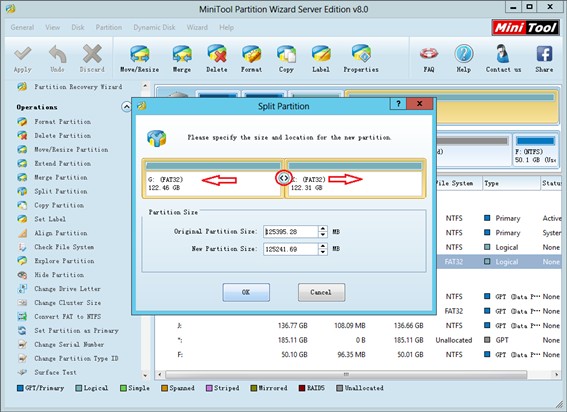Click the Facebook Share icon
Image resolution: width=567 pixels, height=412 pixels.
point(544,54)
